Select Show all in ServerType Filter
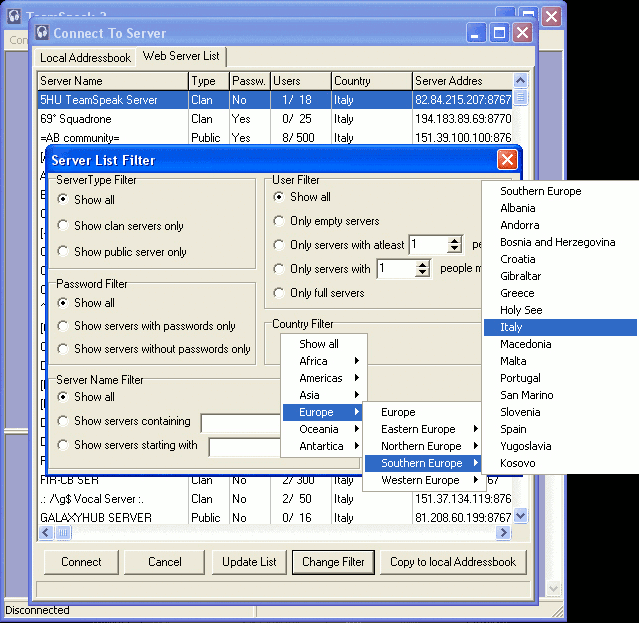The image size is (639, 623). tap(86, 200)
